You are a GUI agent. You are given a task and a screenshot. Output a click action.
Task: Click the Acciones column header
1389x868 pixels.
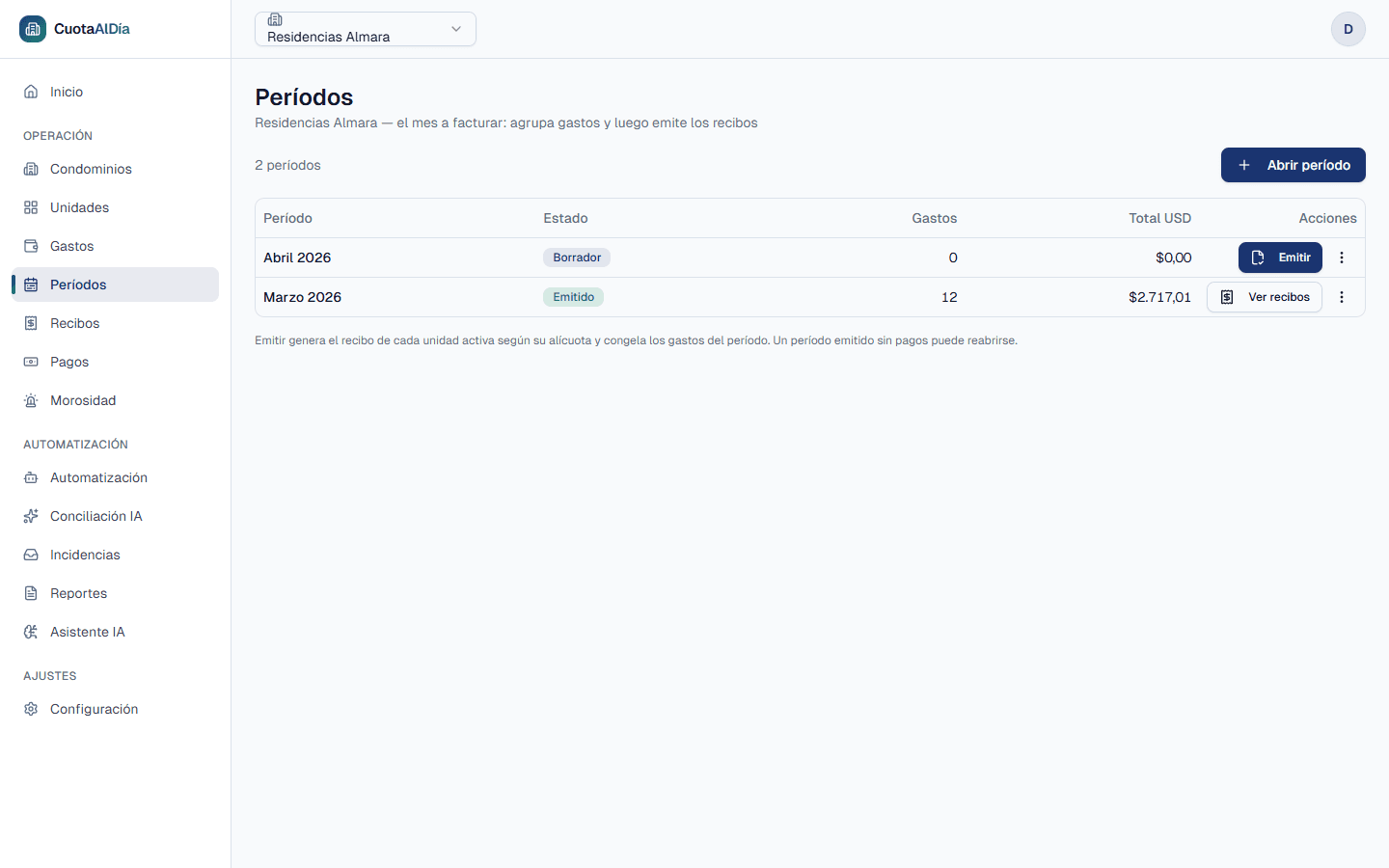coord(1327,218)
